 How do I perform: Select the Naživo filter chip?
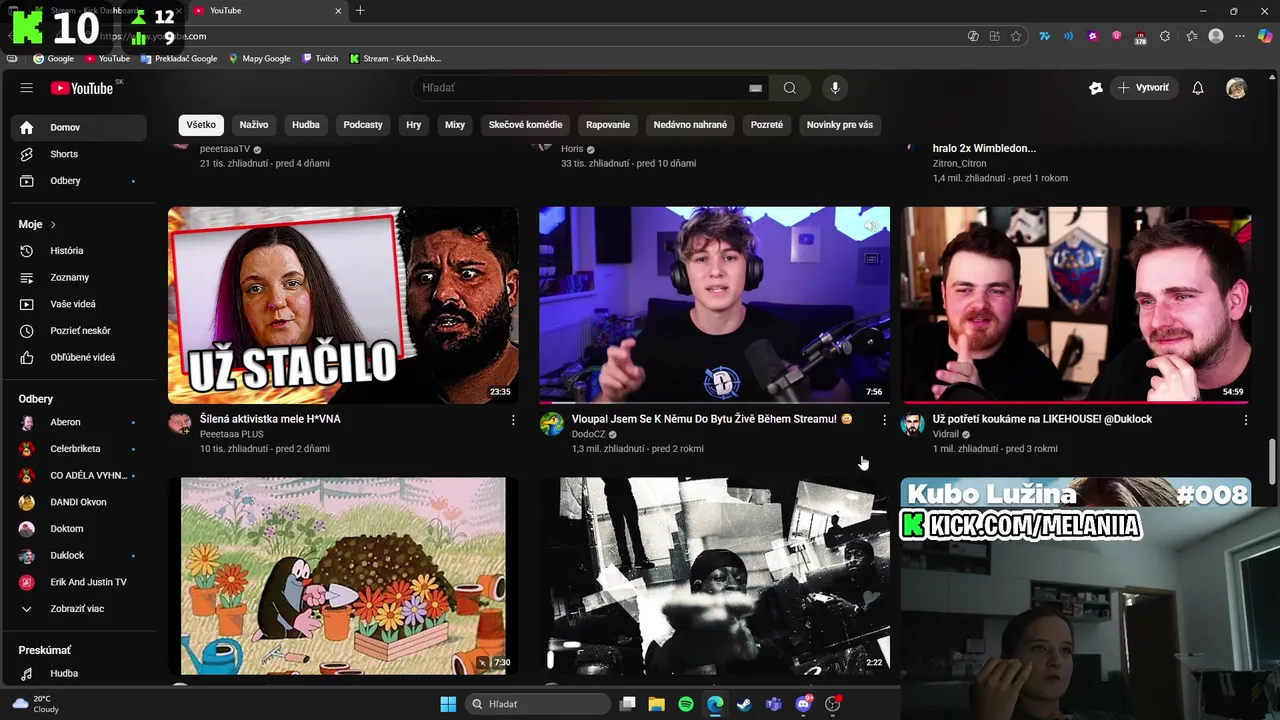(254, 125)
